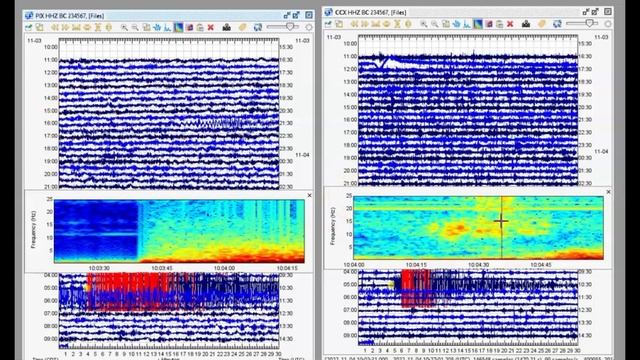
Task: Click forward arrow in PIX window toolbar
Action: pos(65,27)
